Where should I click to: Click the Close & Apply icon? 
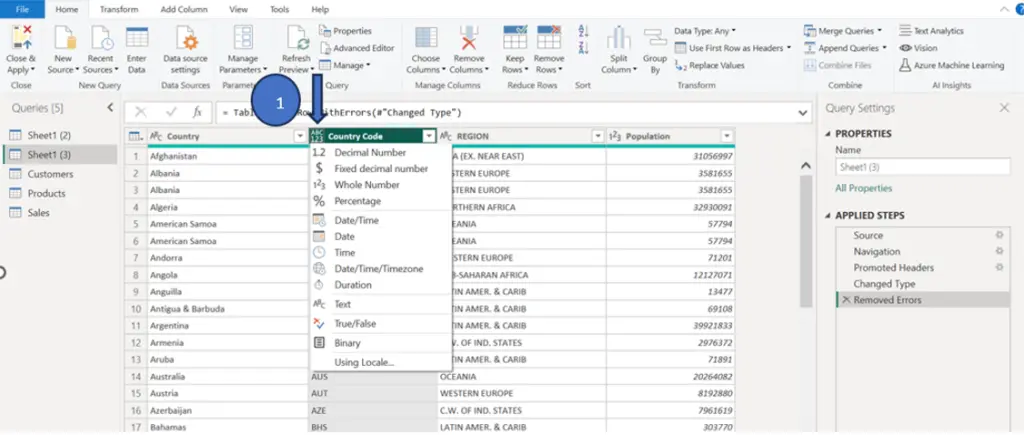[x=21, y=38]
